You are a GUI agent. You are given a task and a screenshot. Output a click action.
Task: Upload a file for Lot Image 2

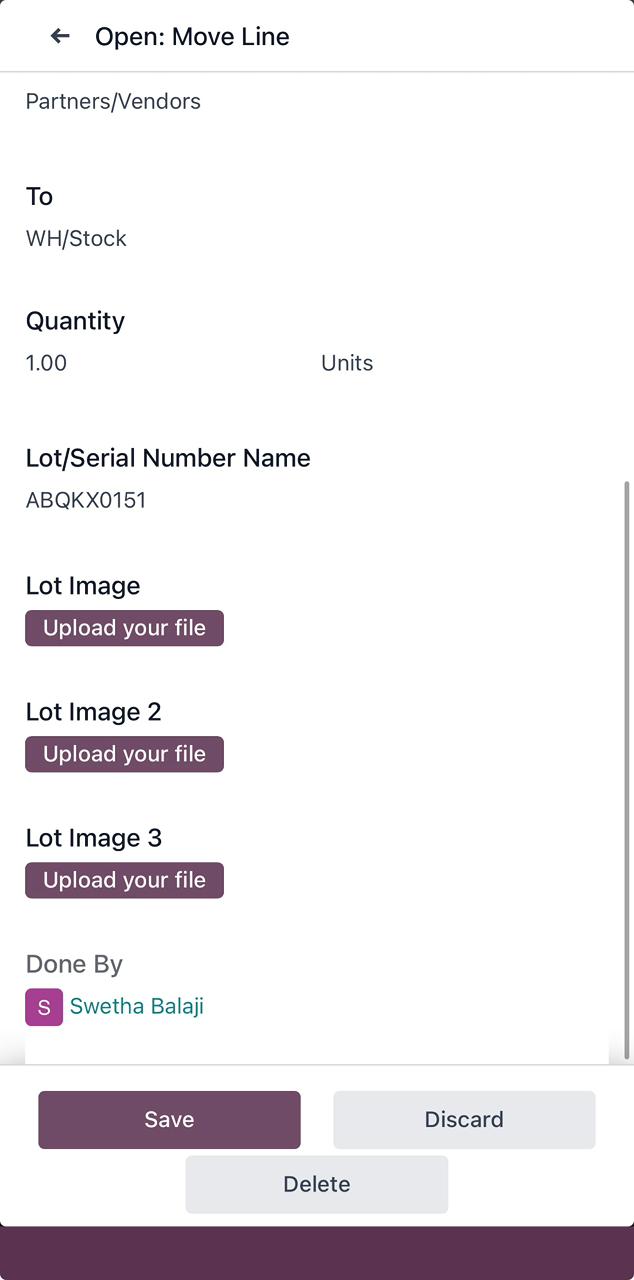click(x=124, y=754)
